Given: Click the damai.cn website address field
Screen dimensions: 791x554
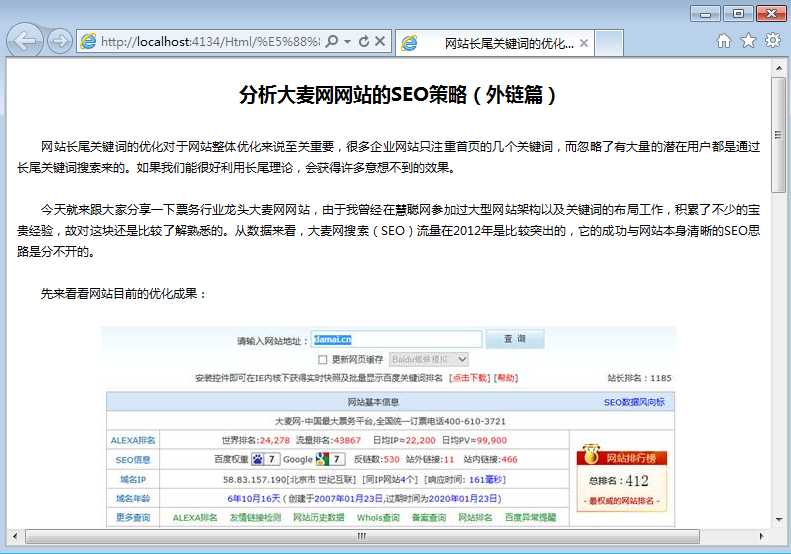Looking at the screenshot, I should [396, 340].
